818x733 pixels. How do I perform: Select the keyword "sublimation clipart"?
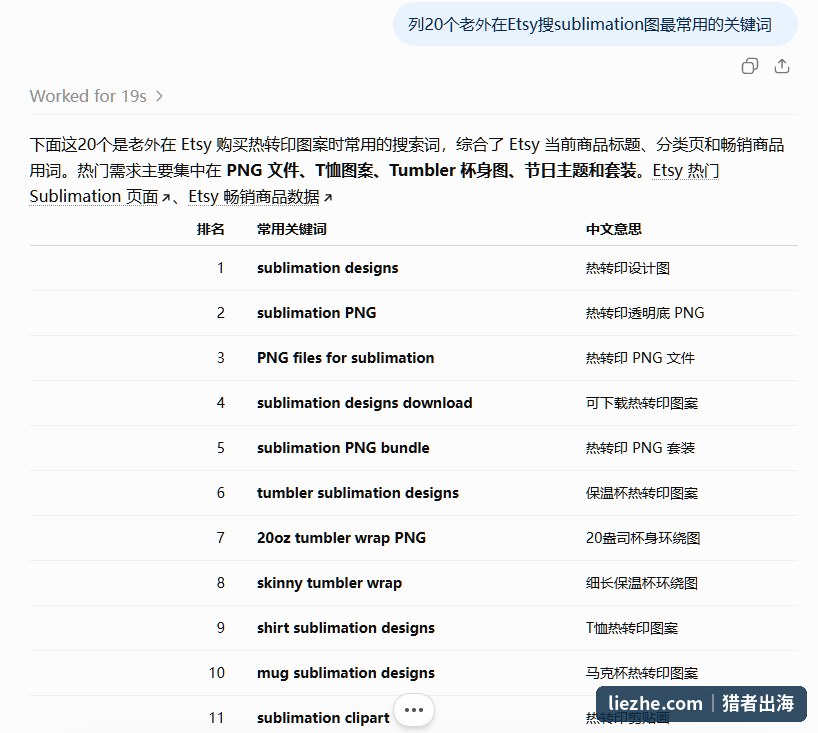(323, 717)
